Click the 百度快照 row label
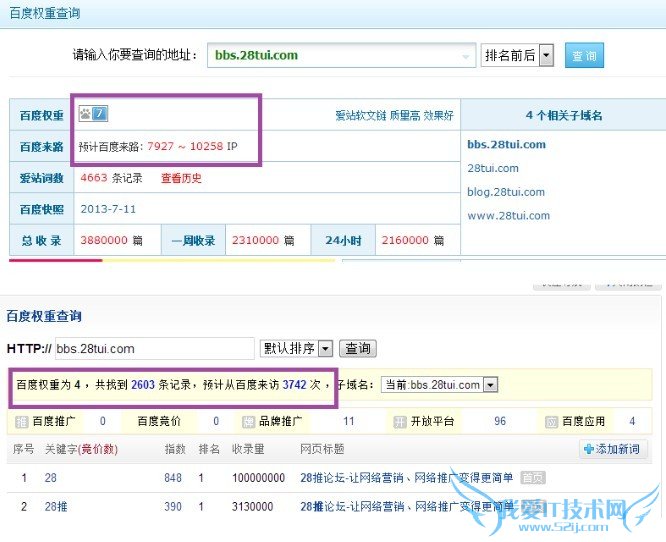The image size is (666, 542). point(42,209)
